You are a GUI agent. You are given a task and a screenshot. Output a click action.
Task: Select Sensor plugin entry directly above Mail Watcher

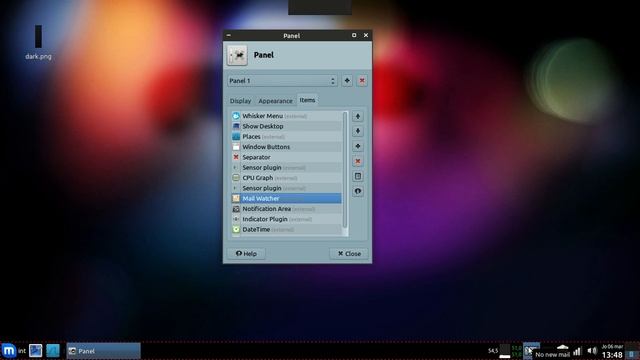287,188
